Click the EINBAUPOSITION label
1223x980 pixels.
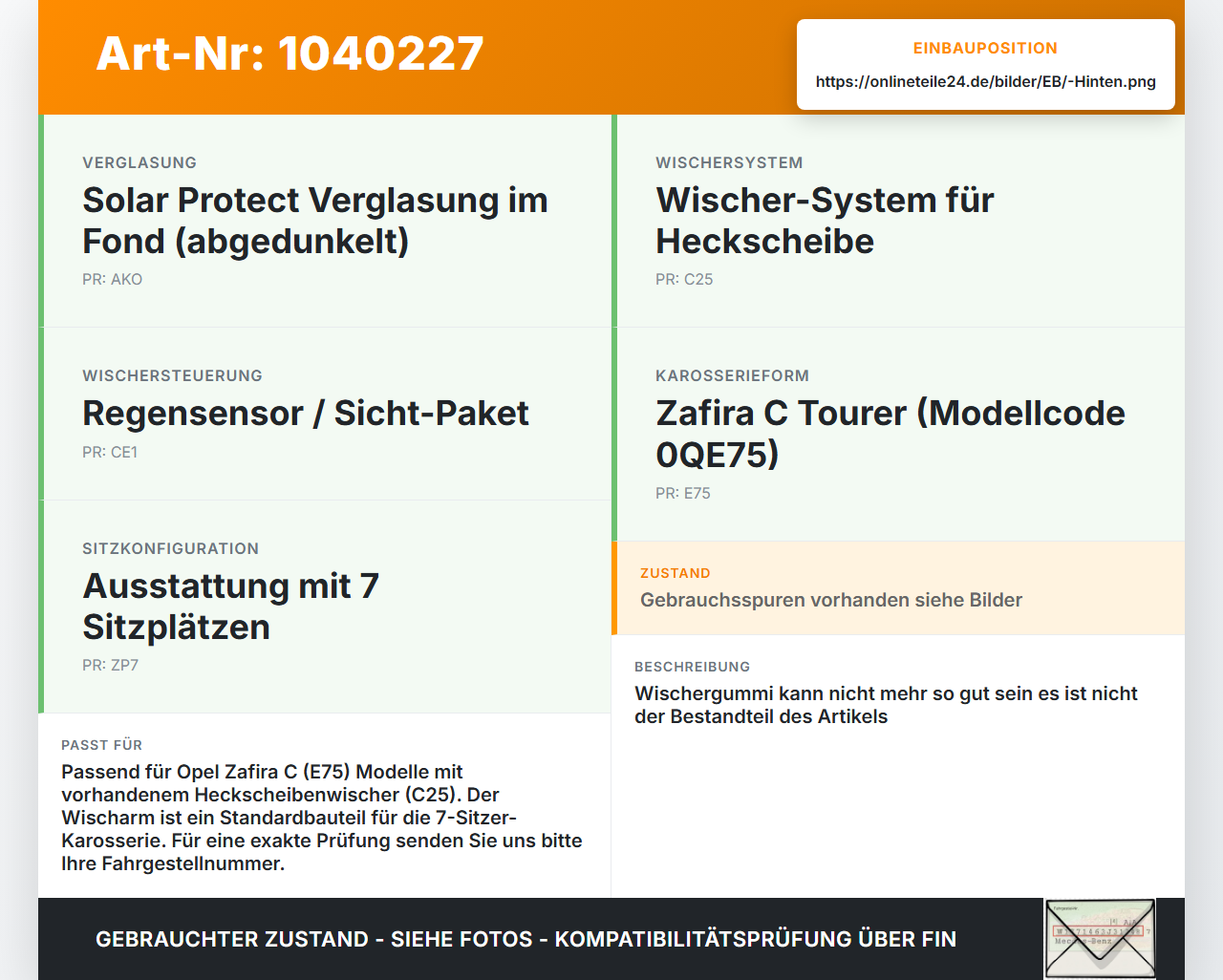point(985,48)
